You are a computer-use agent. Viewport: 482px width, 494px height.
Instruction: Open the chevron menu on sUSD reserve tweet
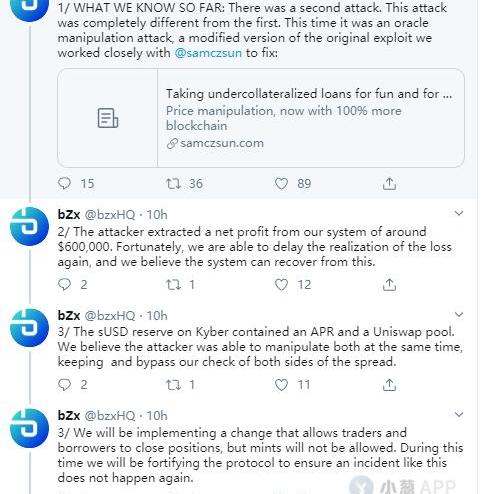coord(459,314)
